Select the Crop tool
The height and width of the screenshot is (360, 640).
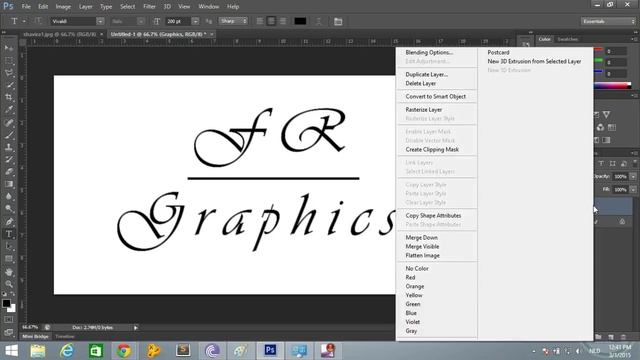[9, 98]
